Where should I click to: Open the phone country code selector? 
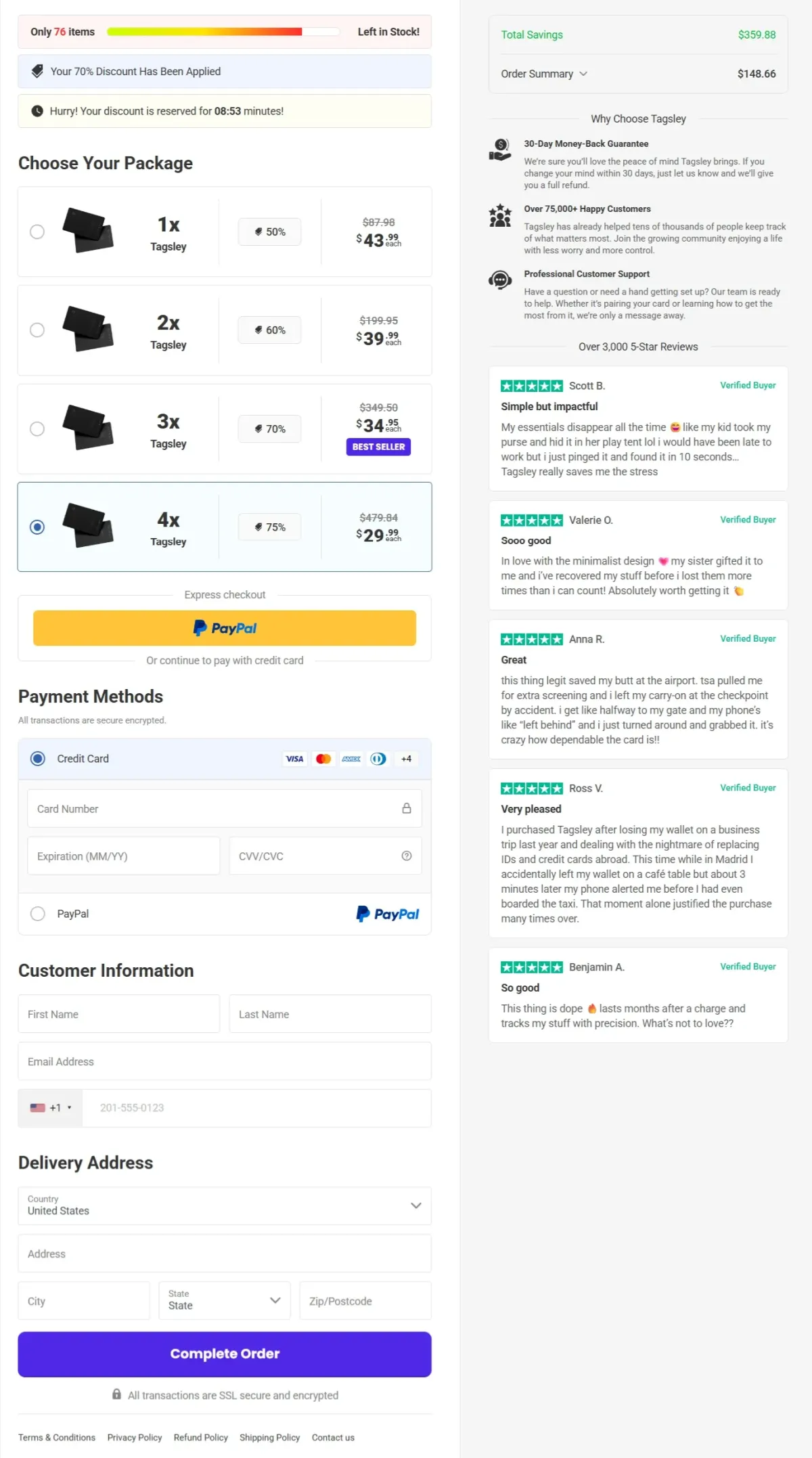click(x=49, y=1107)
